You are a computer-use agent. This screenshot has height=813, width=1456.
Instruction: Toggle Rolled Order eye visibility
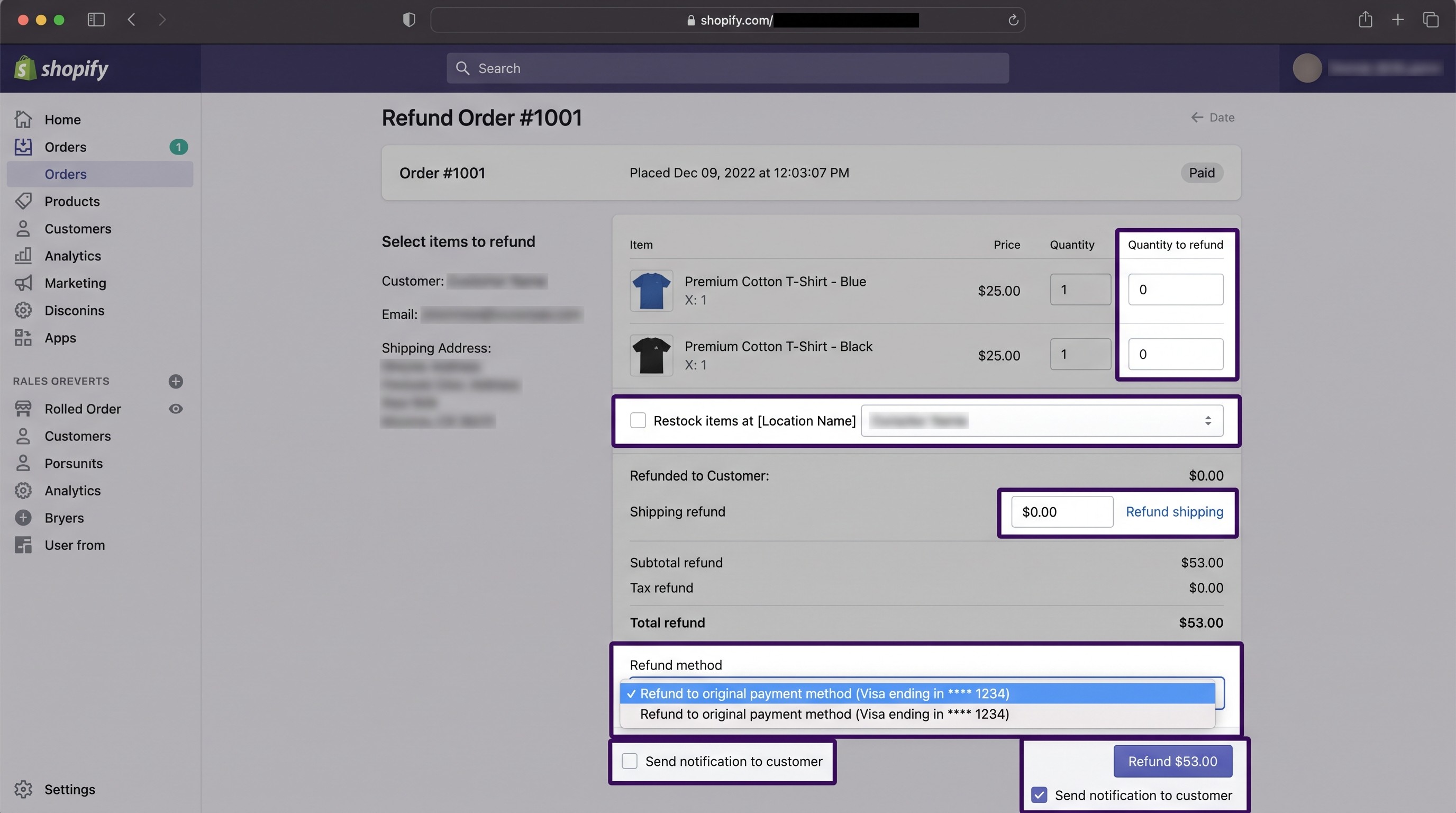(176, 409)
